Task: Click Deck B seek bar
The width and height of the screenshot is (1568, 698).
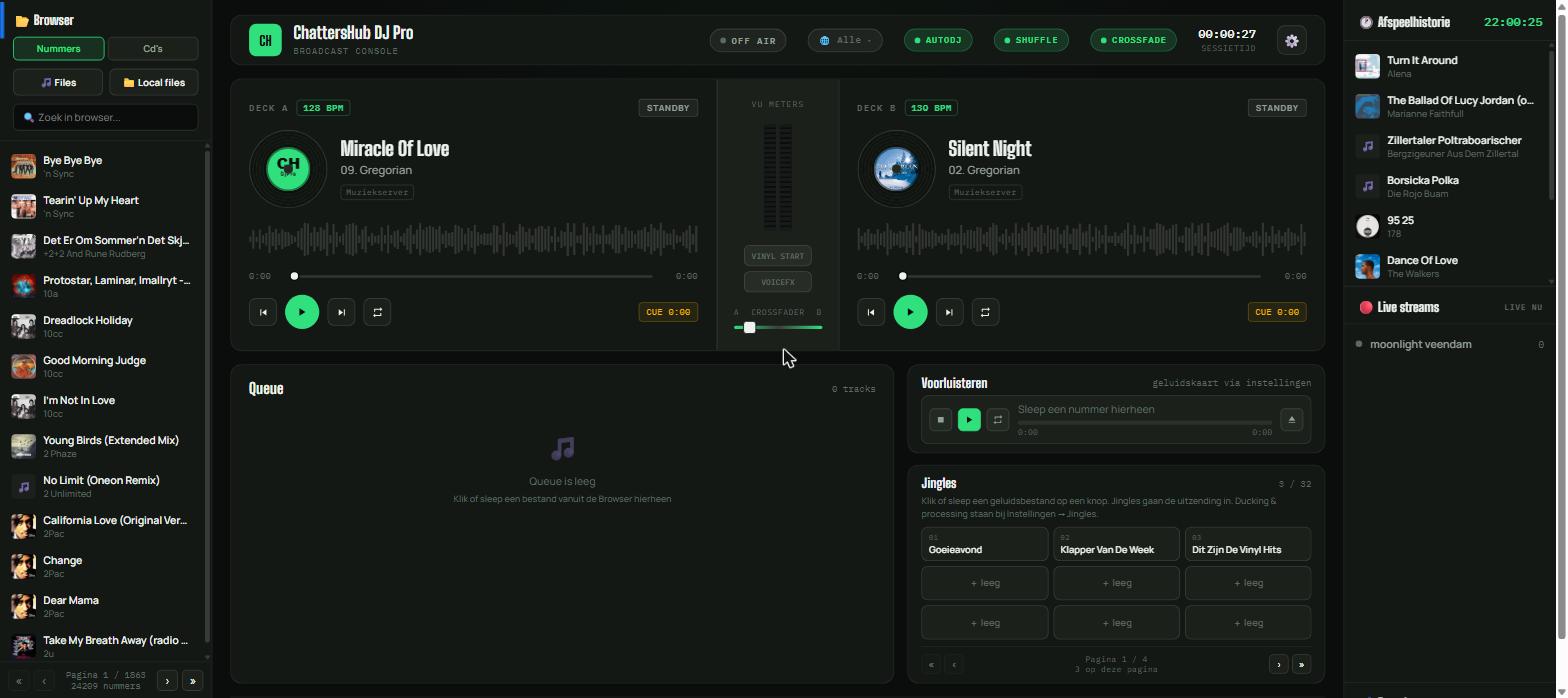Action: [1080, 276]
